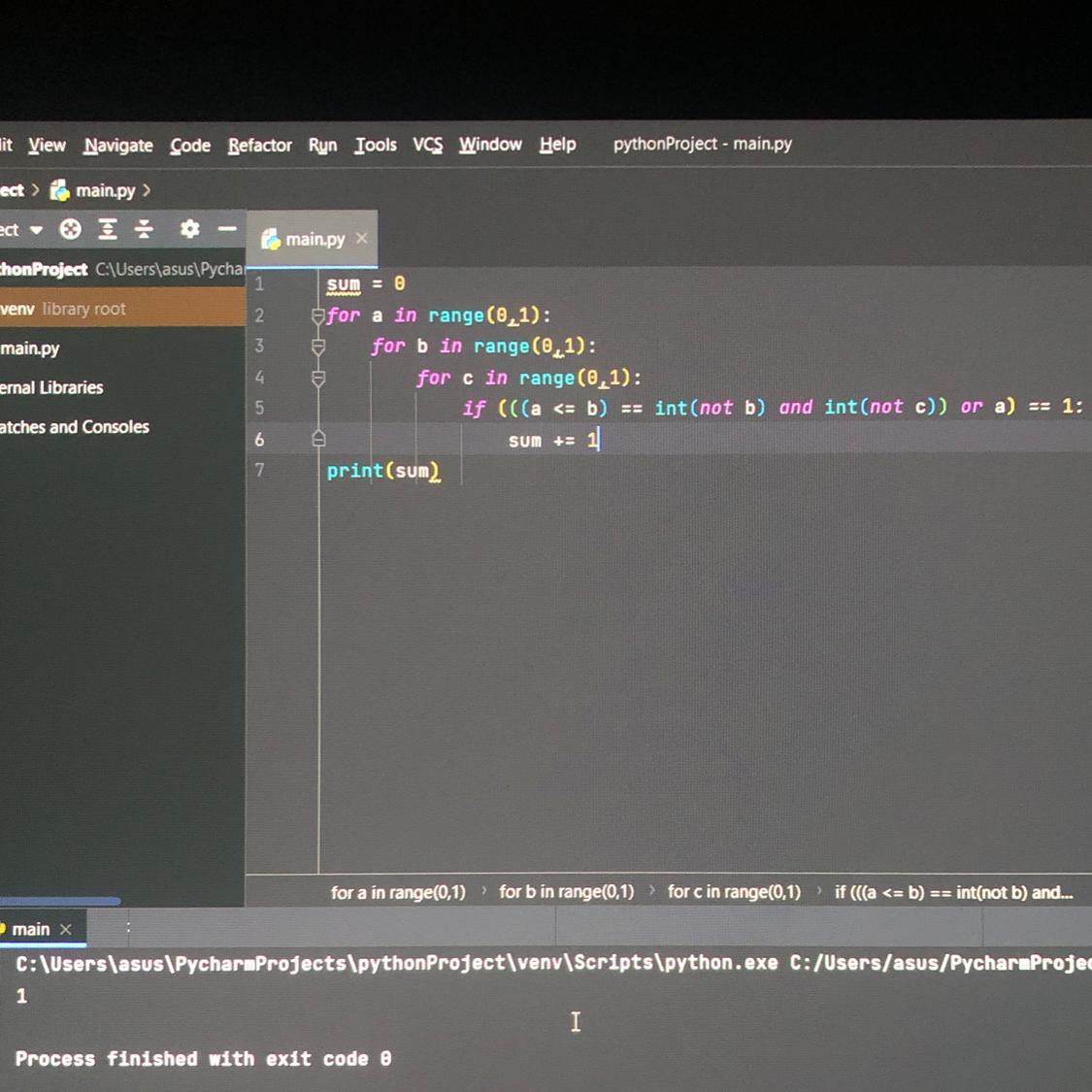Open the View menu
1092x1092 pixels.
[47, 146]
